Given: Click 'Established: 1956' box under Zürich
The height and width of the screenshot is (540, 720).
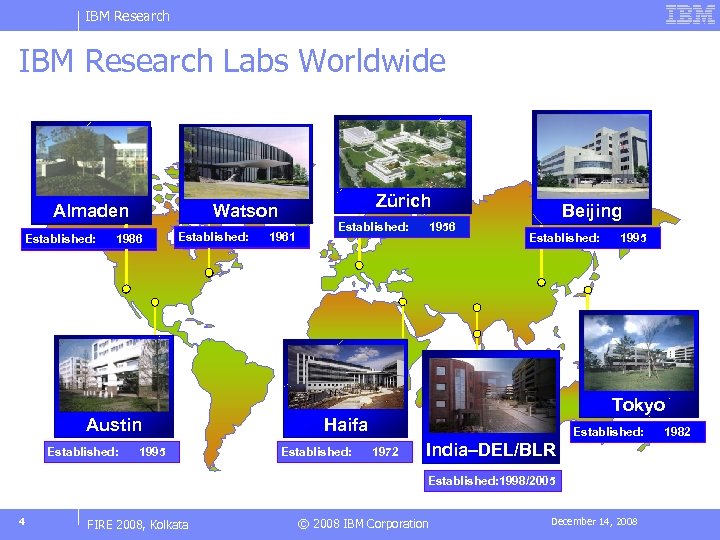Looking at the screenshot, I should click(x=402, y=227).
